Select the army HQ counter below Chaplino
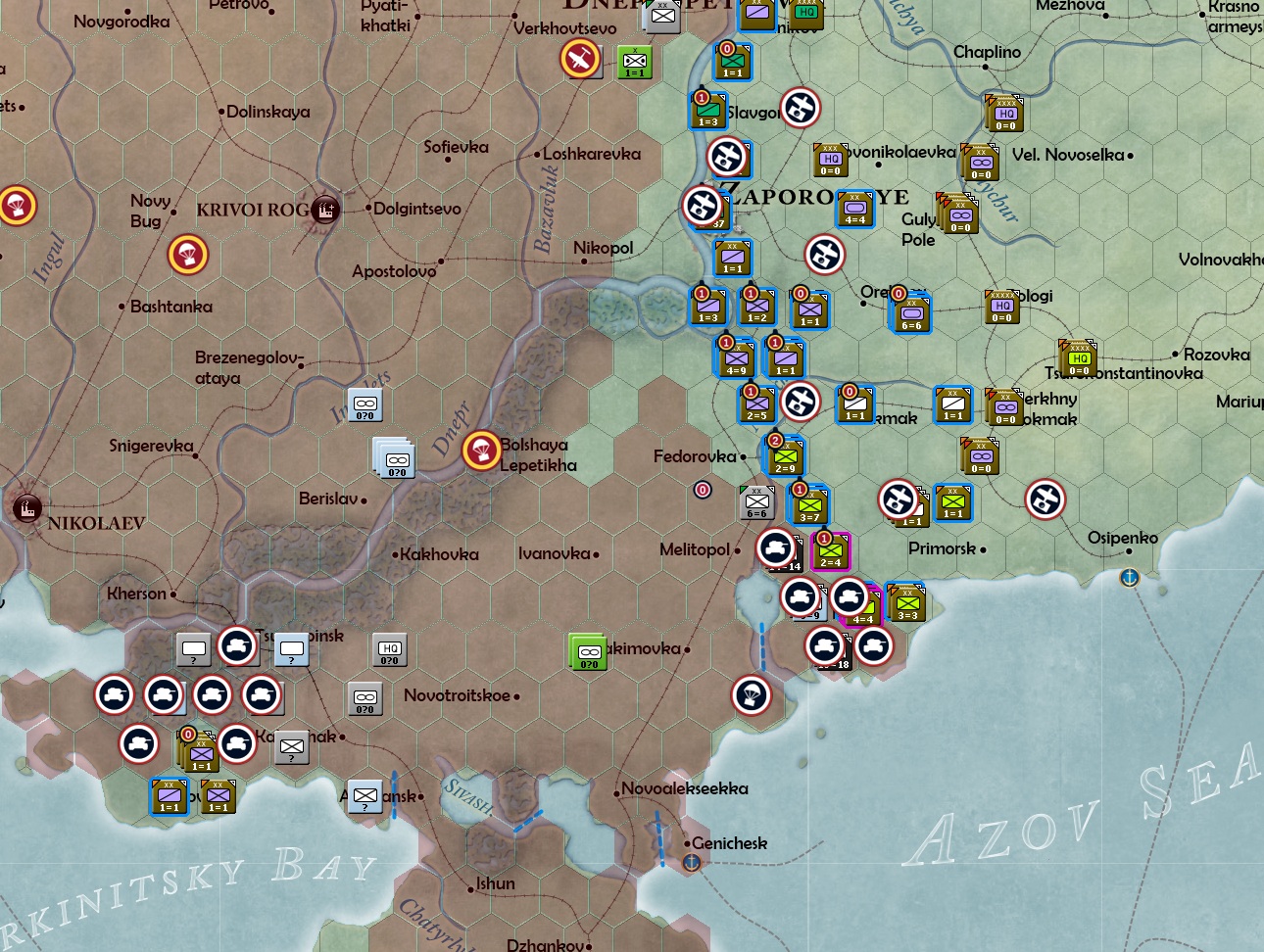 pos(1004,114)
